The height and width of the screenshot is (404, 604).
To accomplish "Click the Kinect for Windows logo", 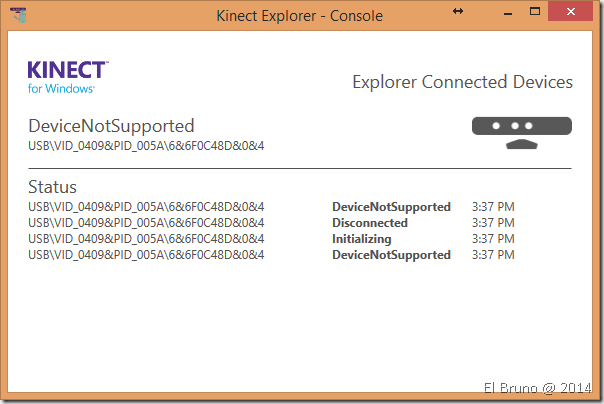I will click(68, 77).
